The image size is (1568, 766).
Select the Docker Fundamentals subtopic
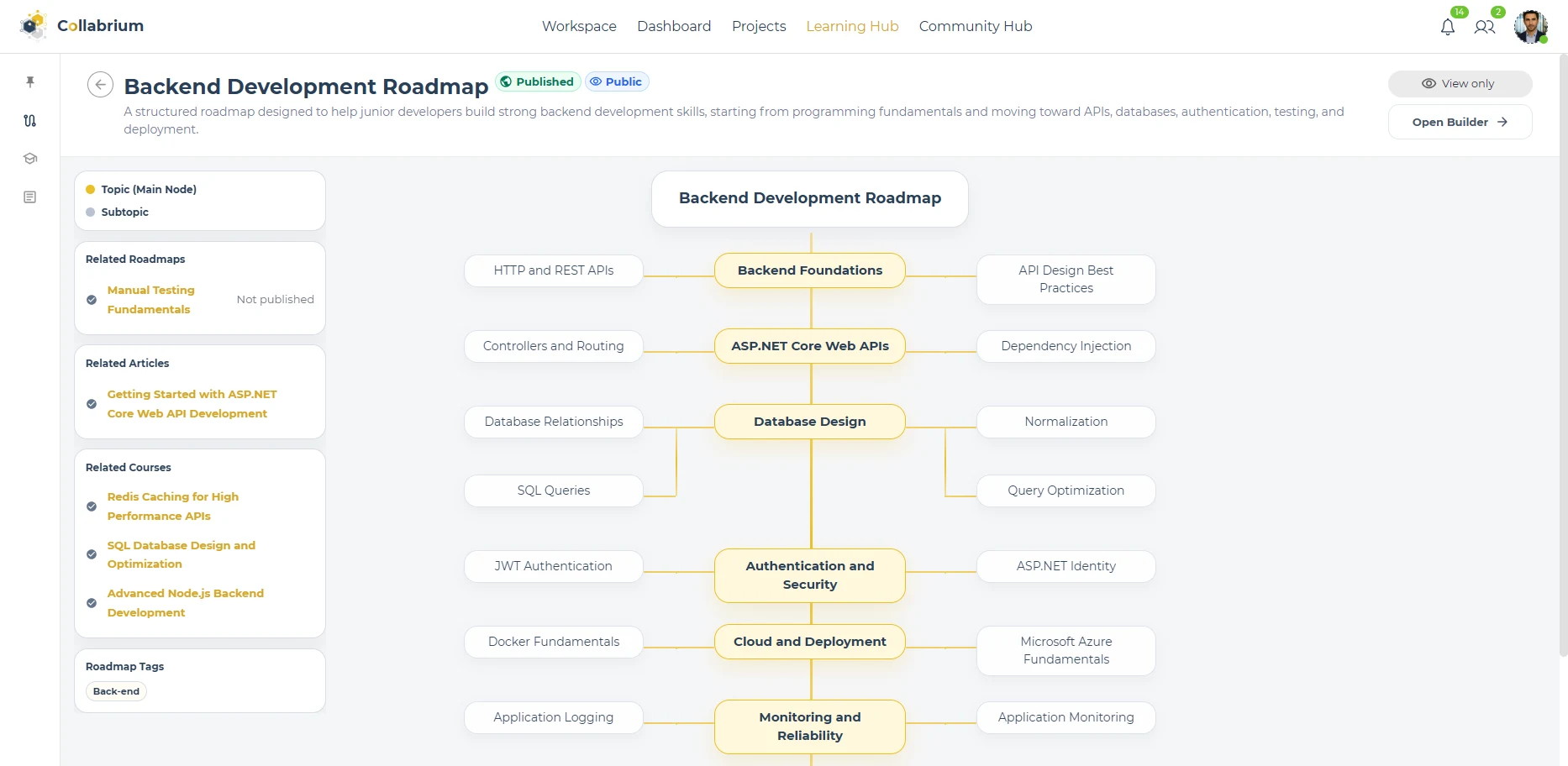point(554,642)
